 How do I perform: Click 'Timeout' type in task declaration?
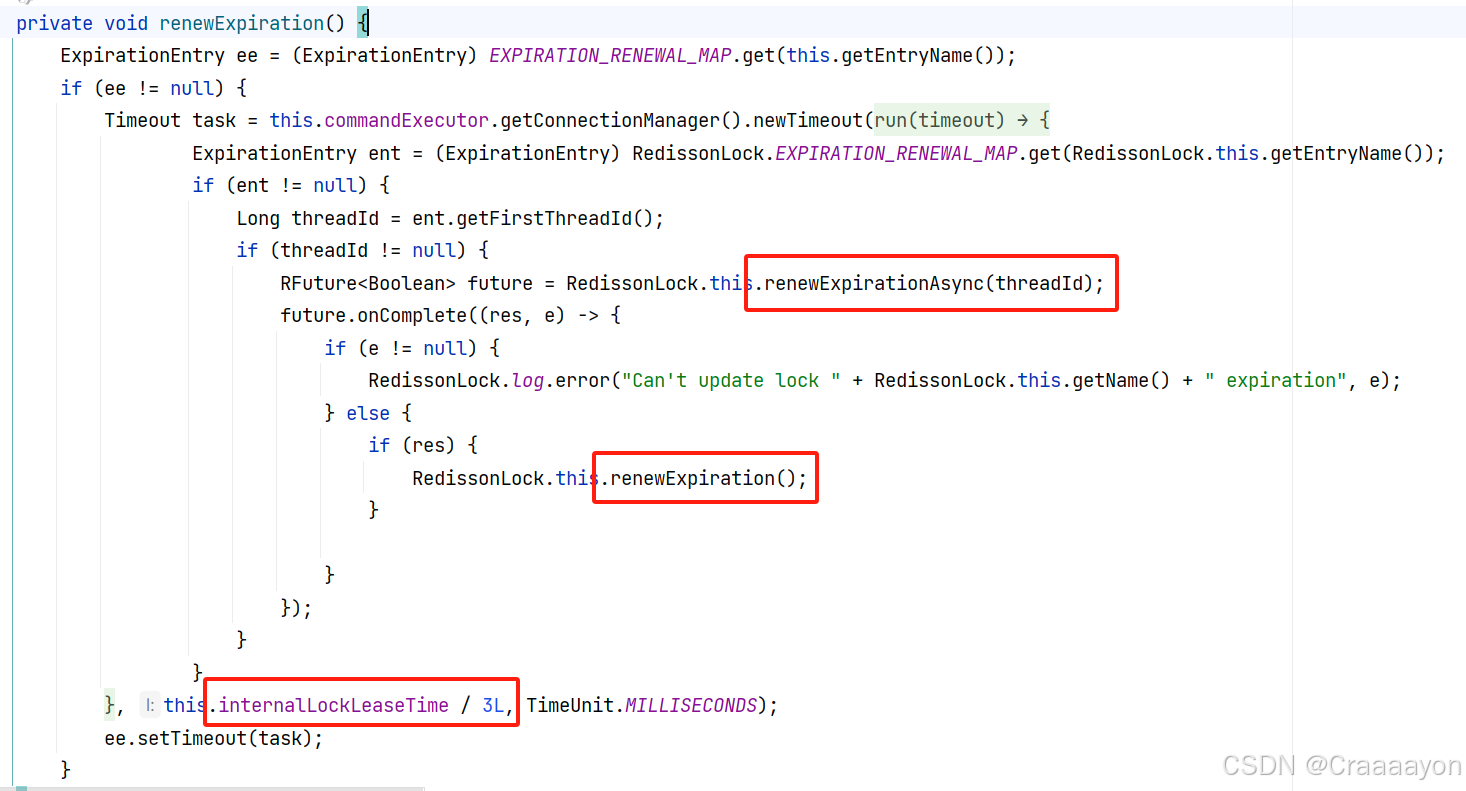click(143, 120)
